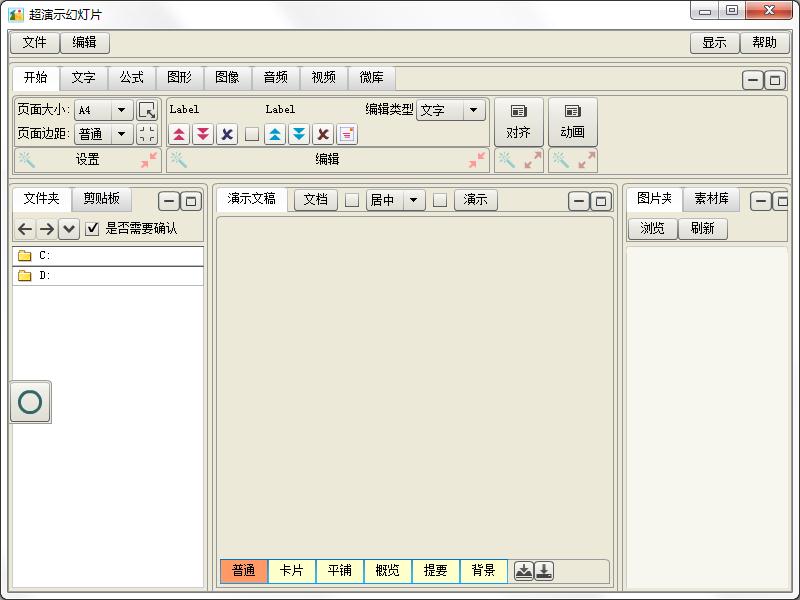The image size is (800, 600).
Task: Tick the checkbox next to 演示 button
Action: (440, 200)
